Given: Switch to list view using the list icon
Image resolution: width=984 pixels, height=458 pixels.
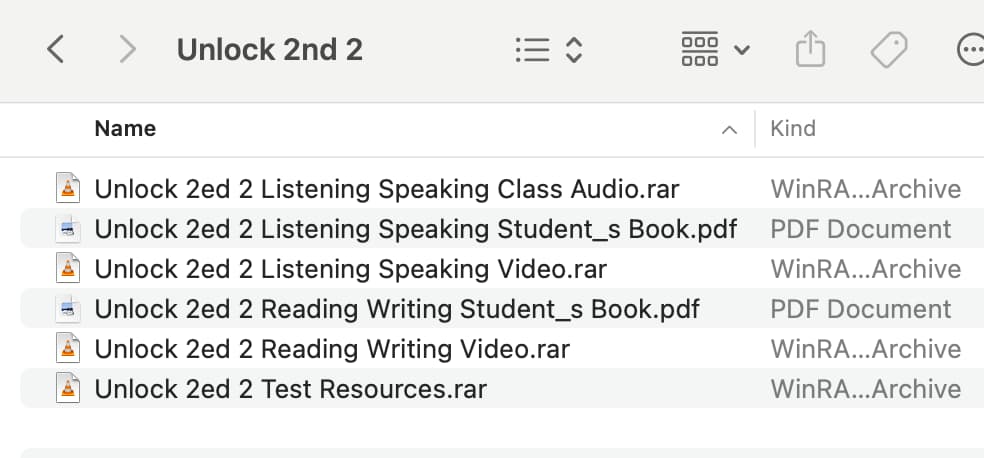Looking at the screenshot, I should point(533,50).
